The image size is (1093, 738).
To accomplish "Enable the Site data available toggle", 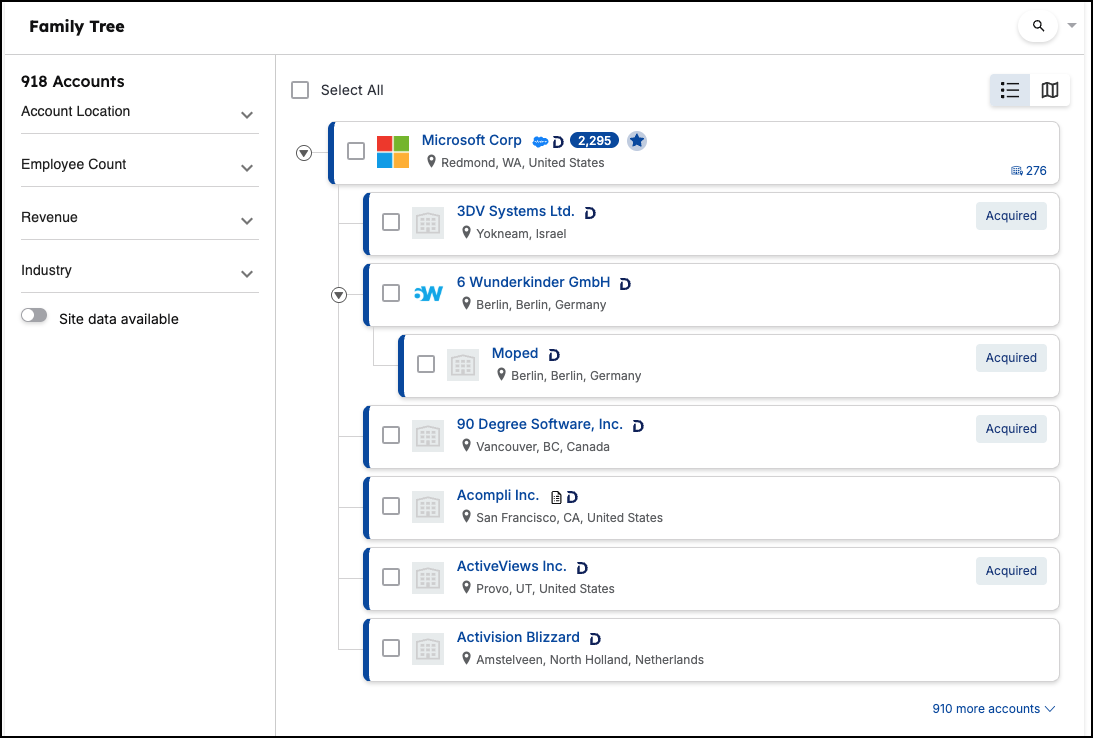I will pos(34,316).
